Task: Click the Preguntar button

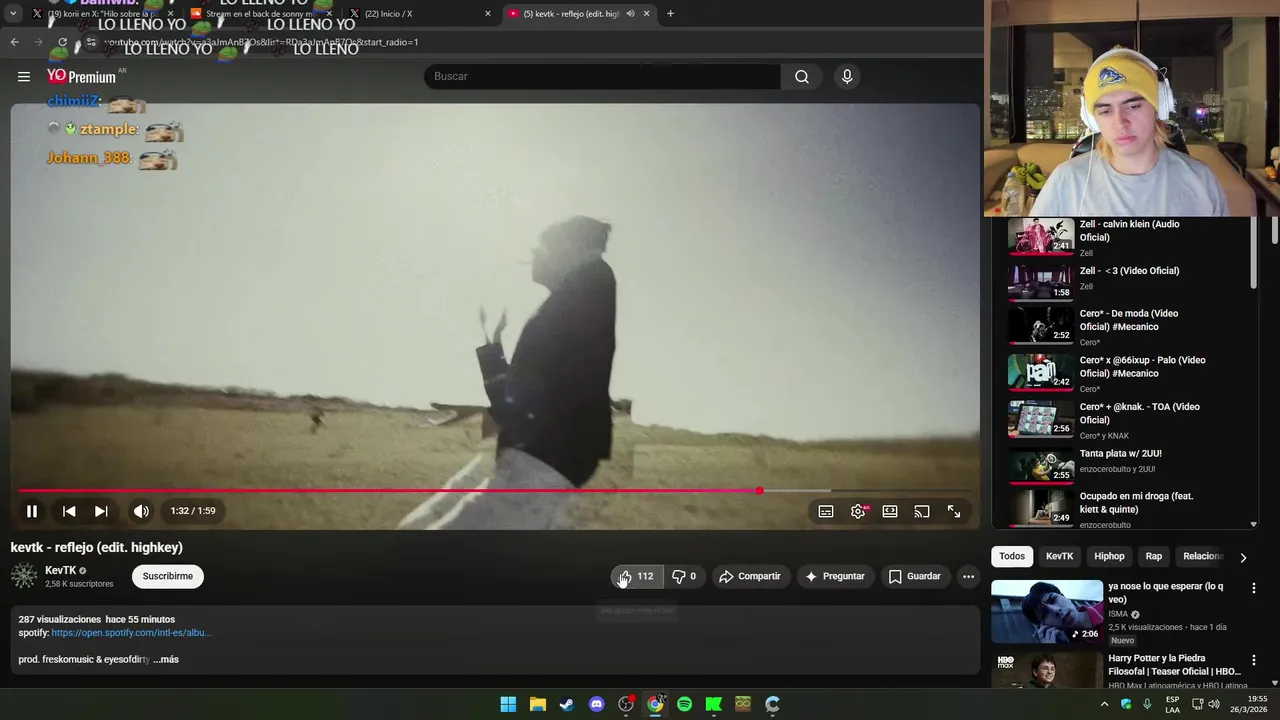Action: click(x=835, y=576)
